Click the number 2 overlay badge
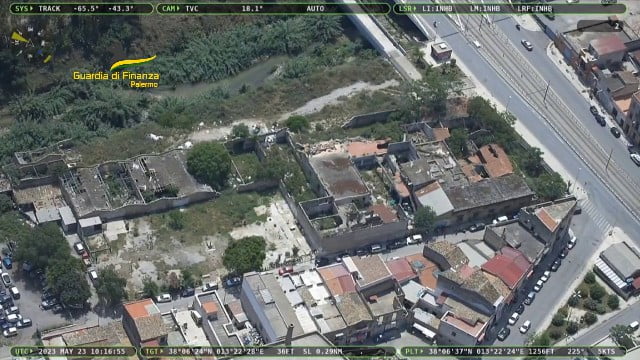This screenshot has height=360, width=640. pos(617,26)
